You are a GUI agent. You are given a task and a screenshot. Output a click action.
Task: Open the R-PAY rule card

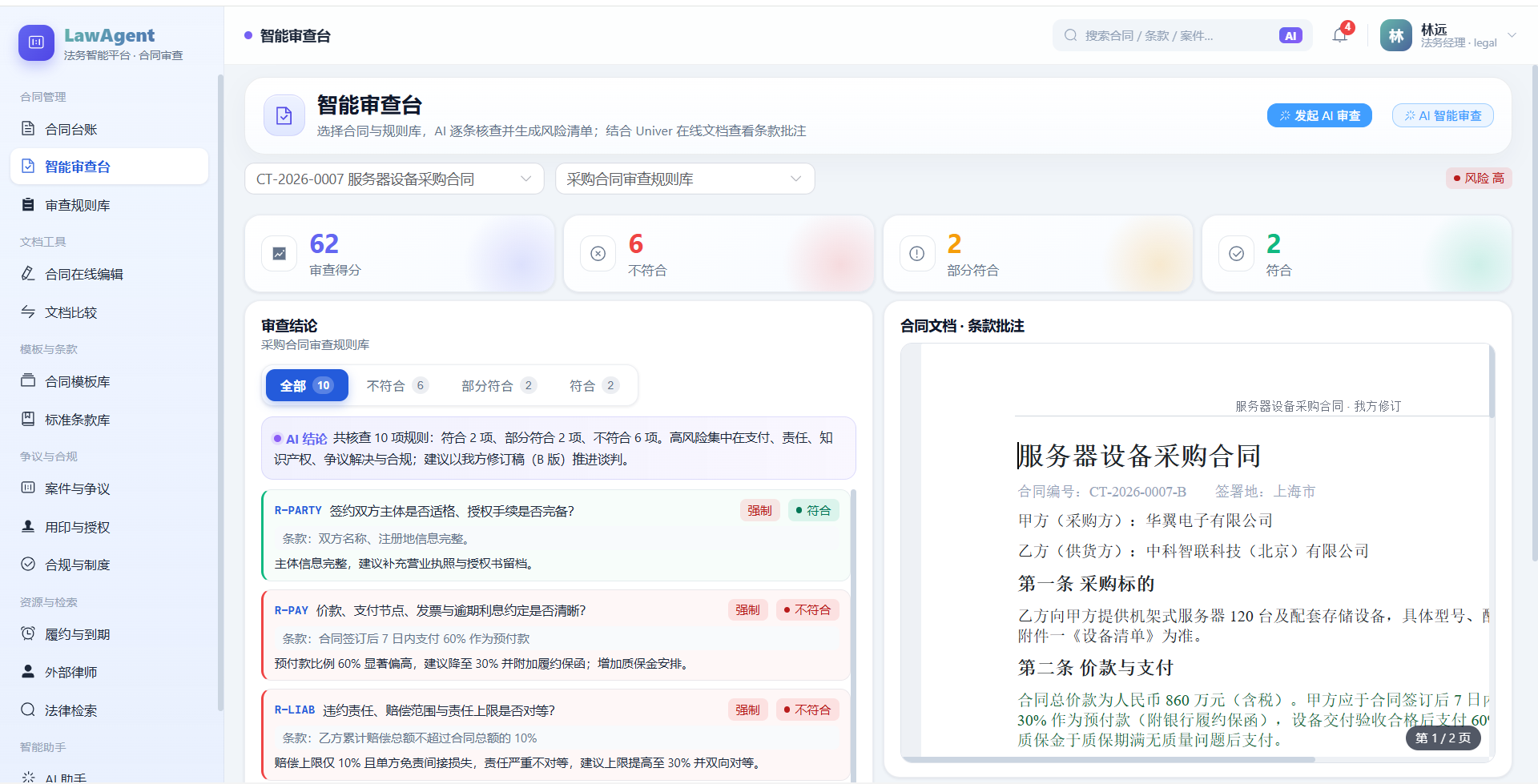pyautogui.click(x=555, y=635)
